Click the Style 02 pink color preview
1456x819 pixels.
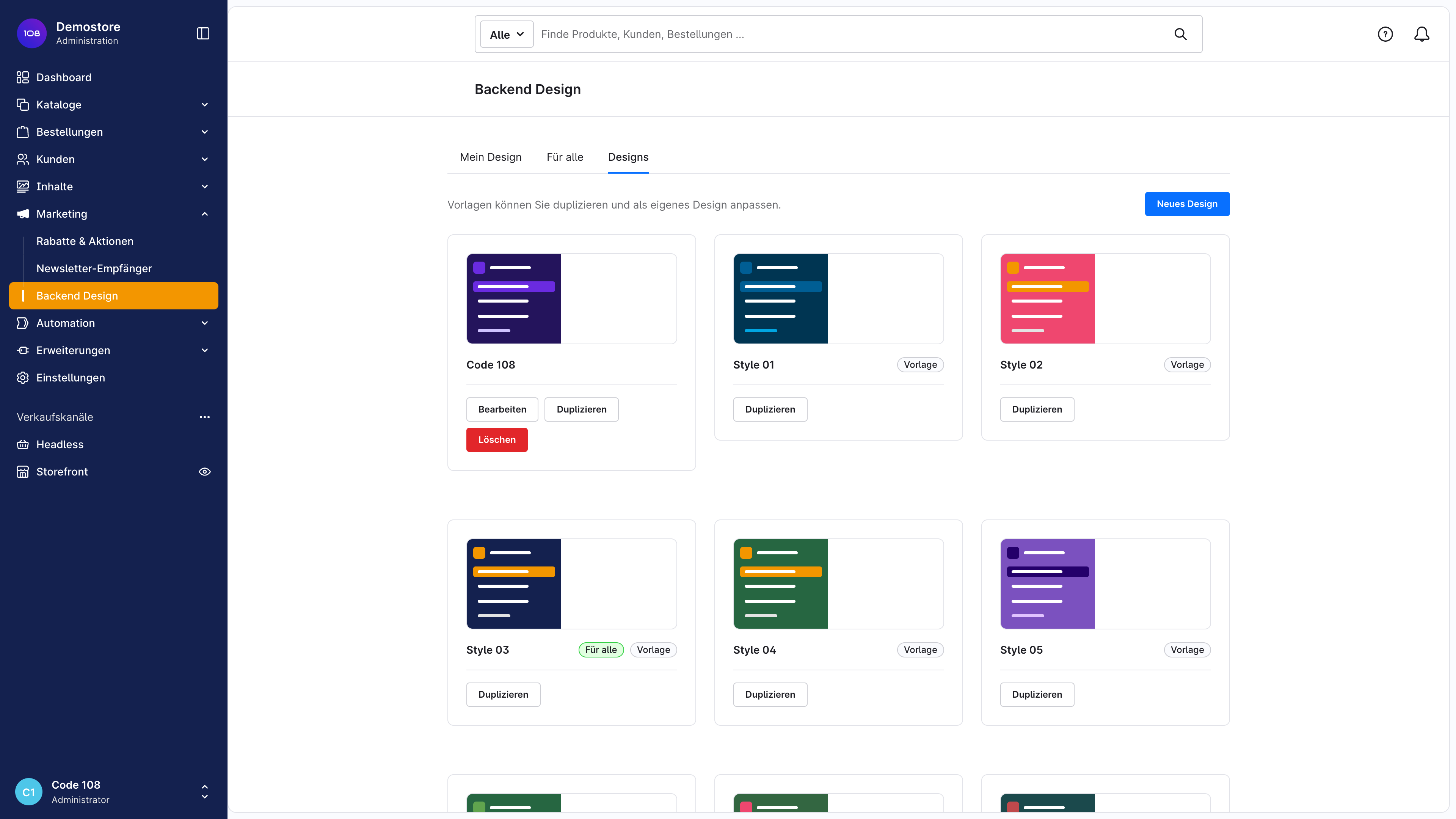1047,298
